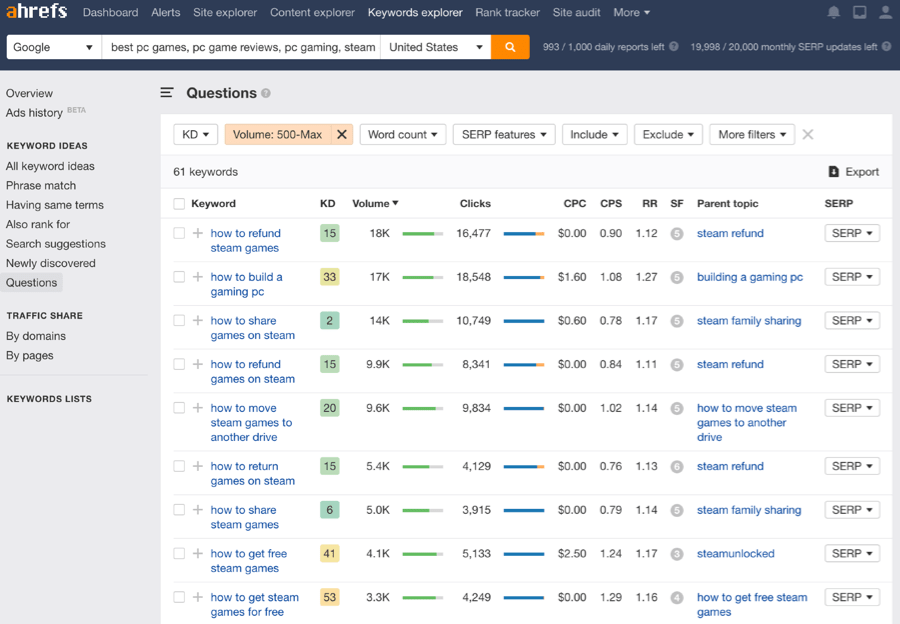Open Rank tracker in top navigation
The height and width of the screenshot is (624, 900).
pyautogui.click(x=507, y=12)
